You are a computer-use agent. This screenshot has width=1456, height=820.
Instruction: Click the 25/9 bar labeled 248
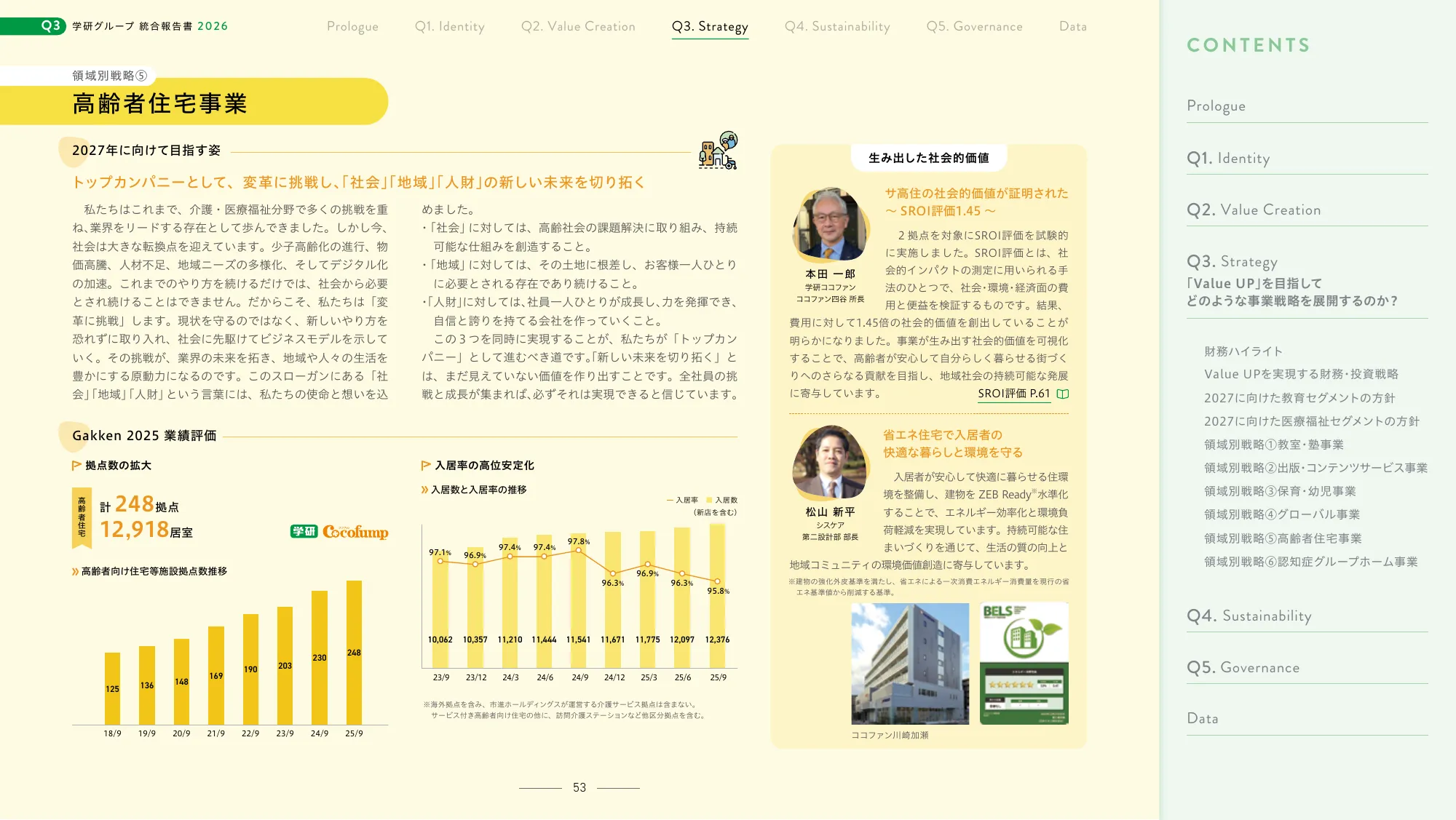click(354, 653)
